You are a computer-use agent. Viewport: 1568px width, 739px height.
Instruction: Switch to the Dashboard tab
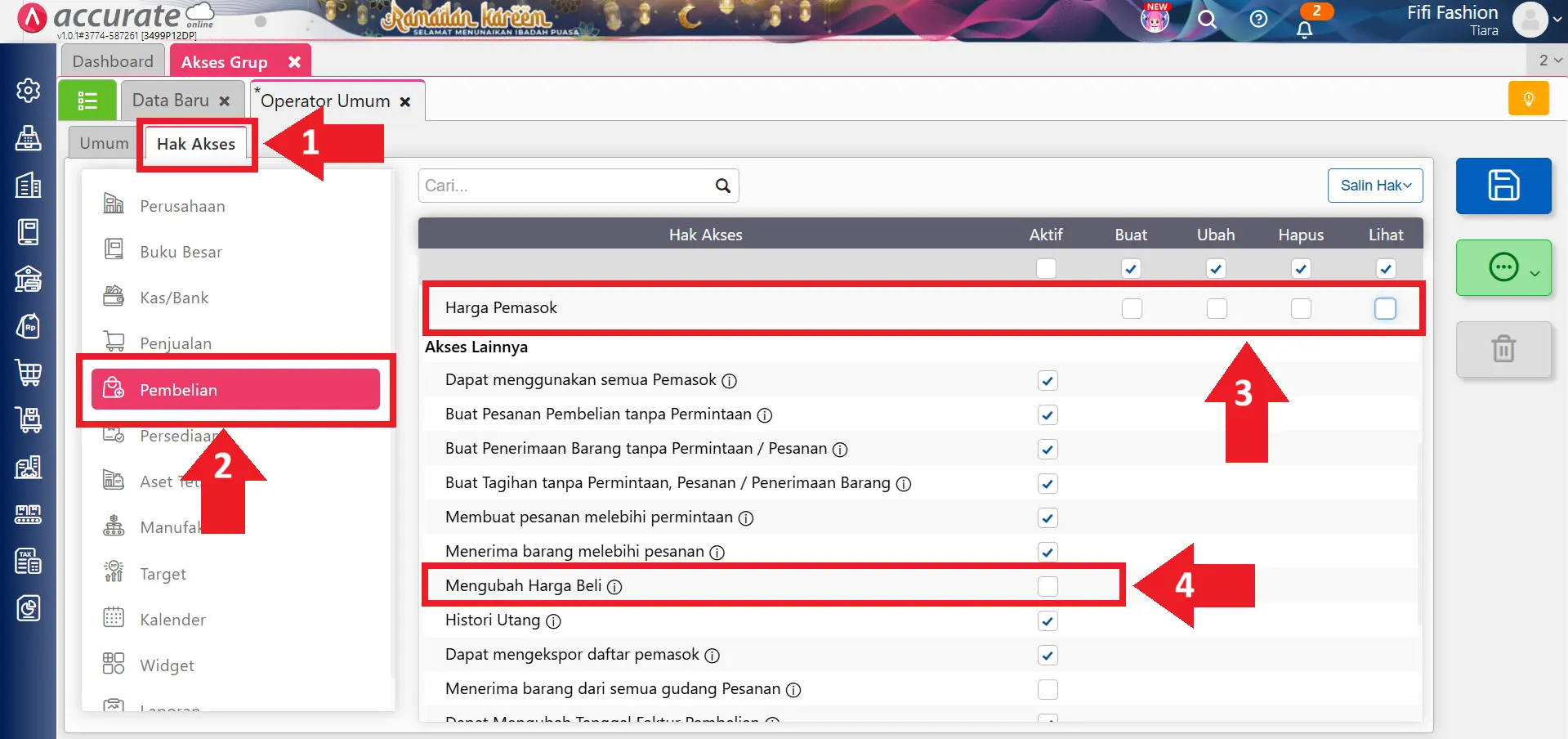tap(113, 61)
